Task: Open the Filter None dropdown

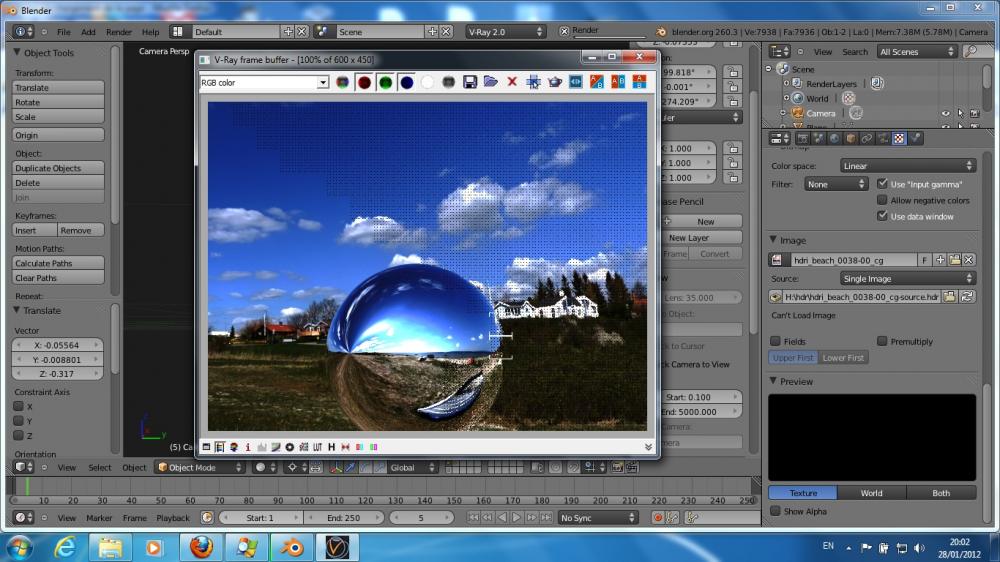Action: 835,184
